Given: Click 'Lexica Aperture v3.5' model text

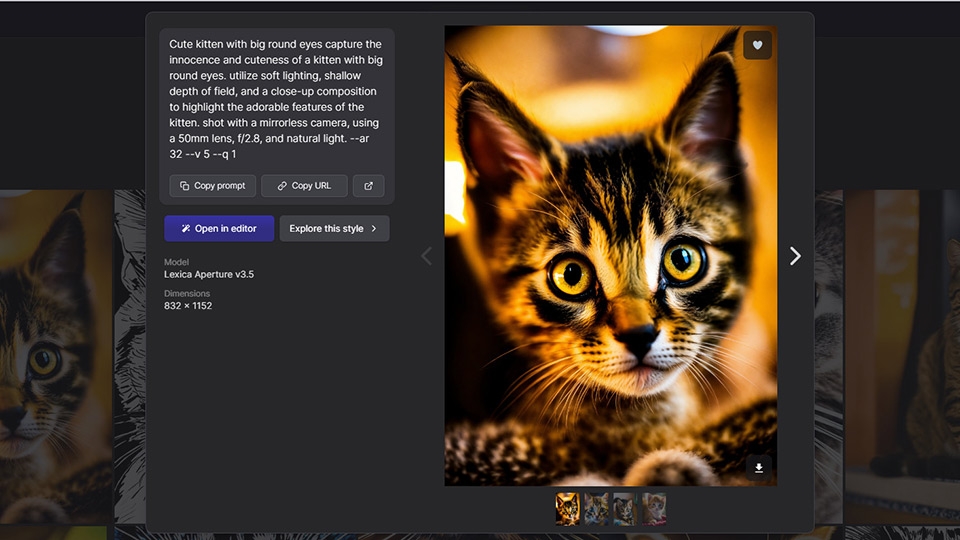Looking at the screenshot, I should pos(209,274).
